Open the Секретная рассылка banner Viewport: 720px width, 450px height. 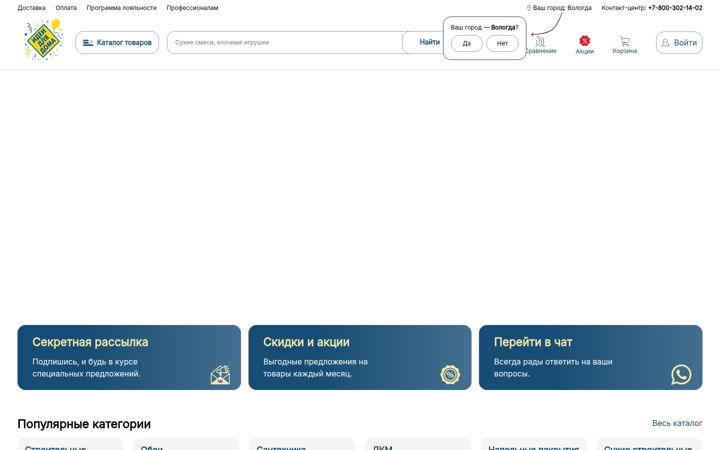129,357
